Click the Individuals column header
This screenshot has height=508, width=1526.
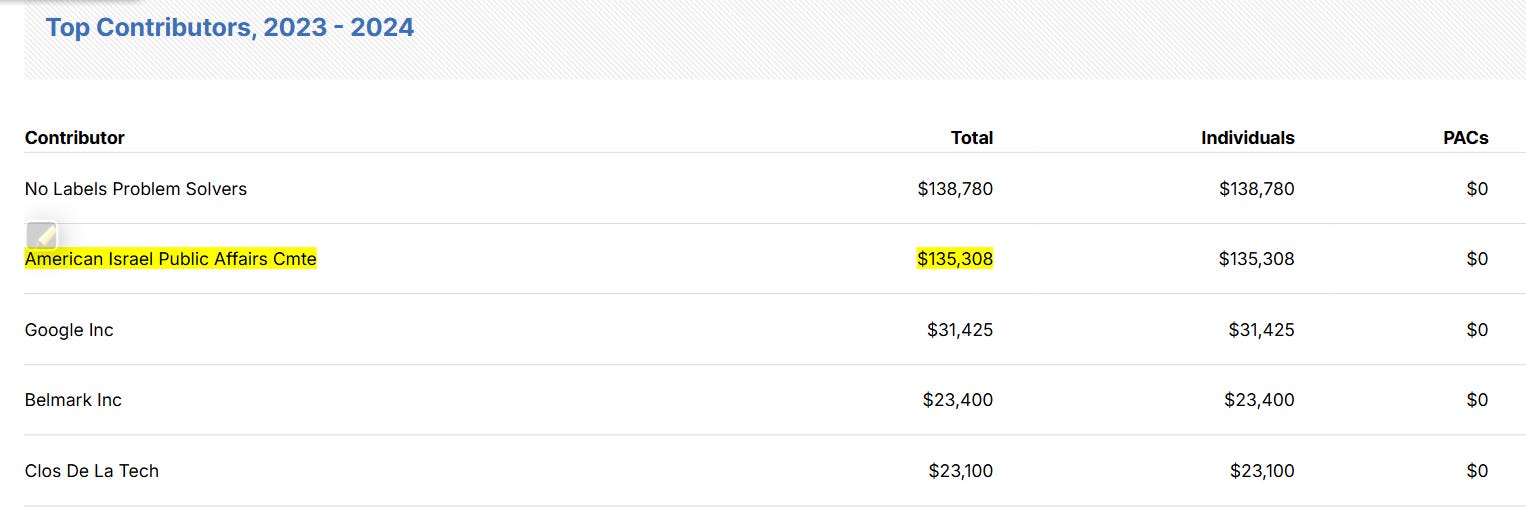pyautogui.click(x=1247, y=138)
